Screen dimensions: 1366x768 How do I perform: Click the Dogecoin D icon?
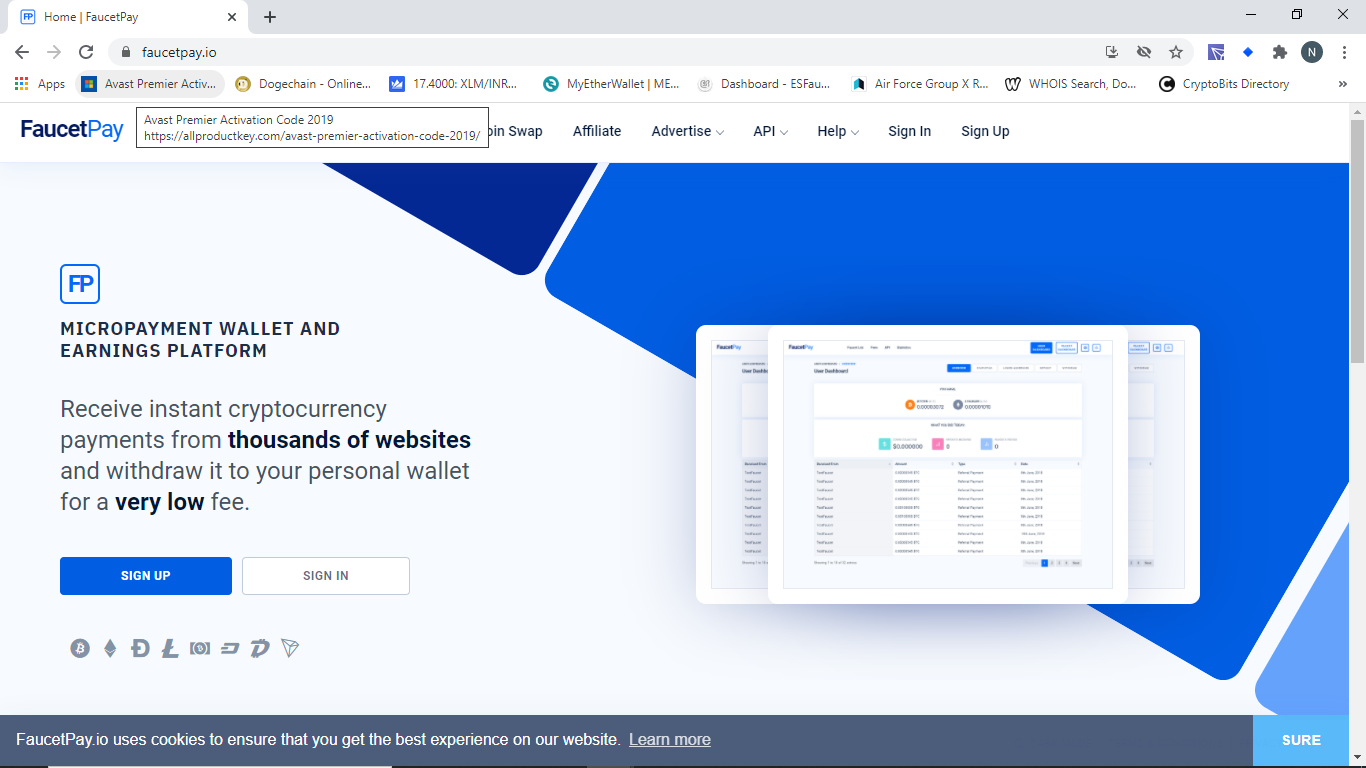tap(140, 648)
